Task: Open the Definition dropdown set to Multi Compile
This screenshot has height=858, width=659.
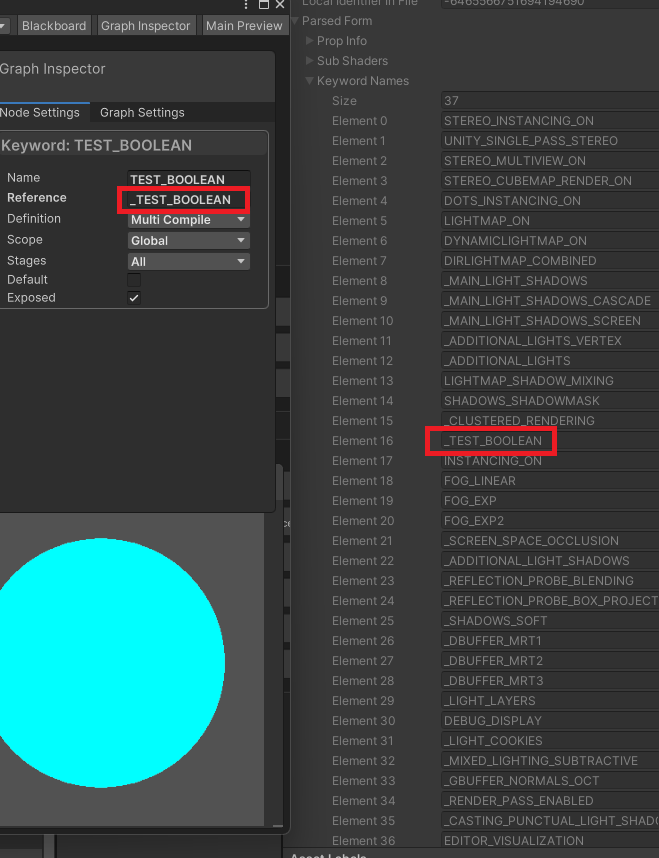Action: click(188, 220)
